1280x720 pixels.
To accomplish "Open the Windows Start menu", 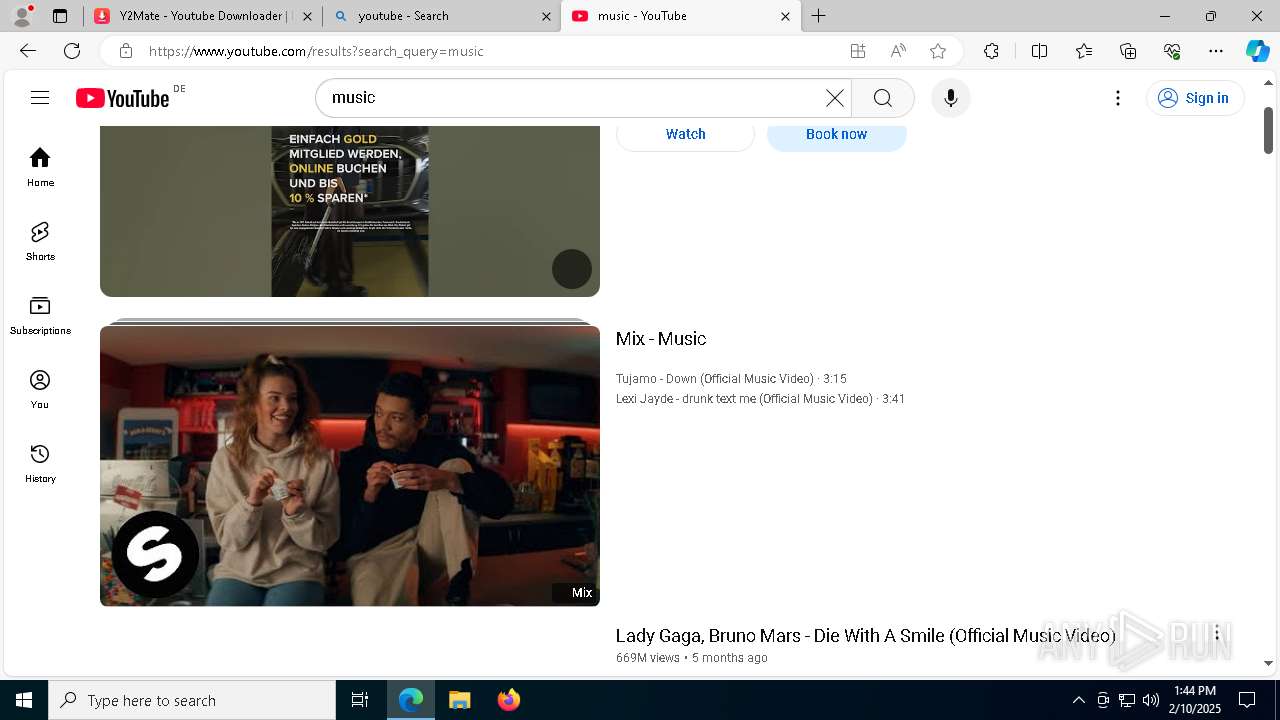I will 24,700.
